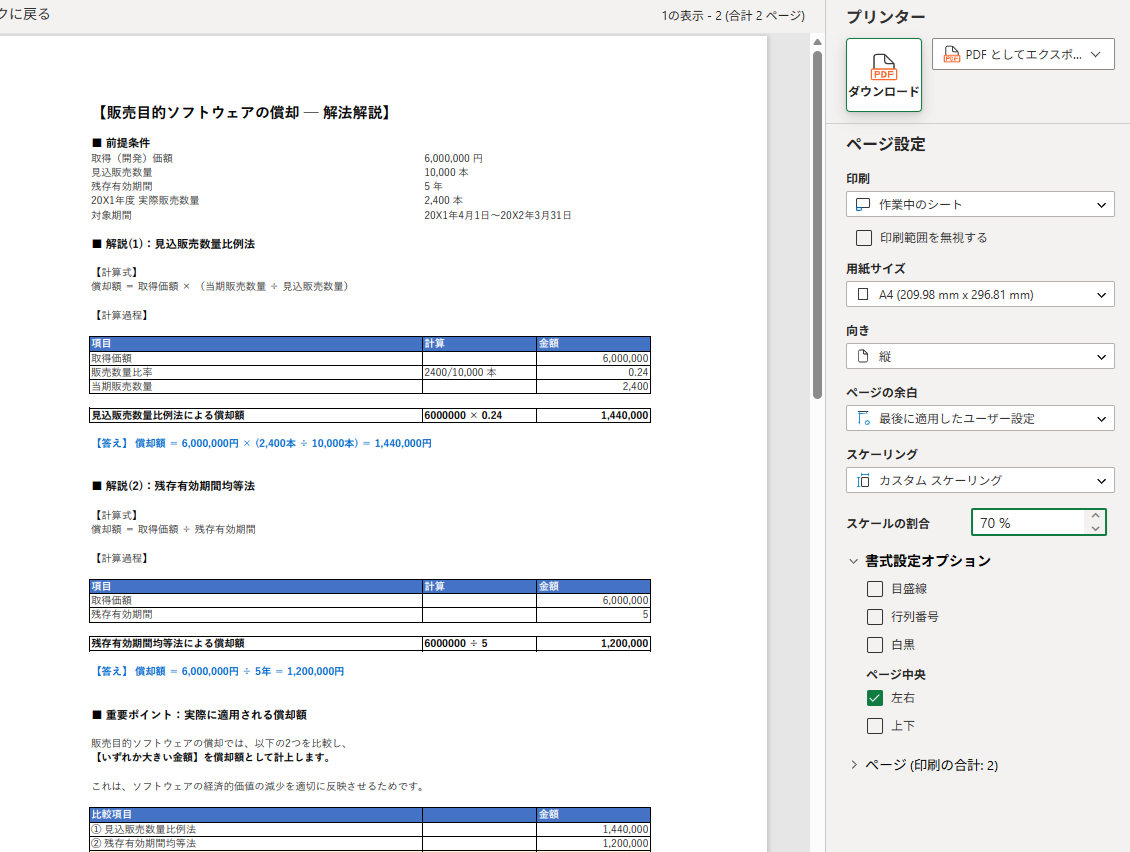The image size is (1130, 852).
Task: Open the 向き orientation dropdown
Action: pos(980,357)
